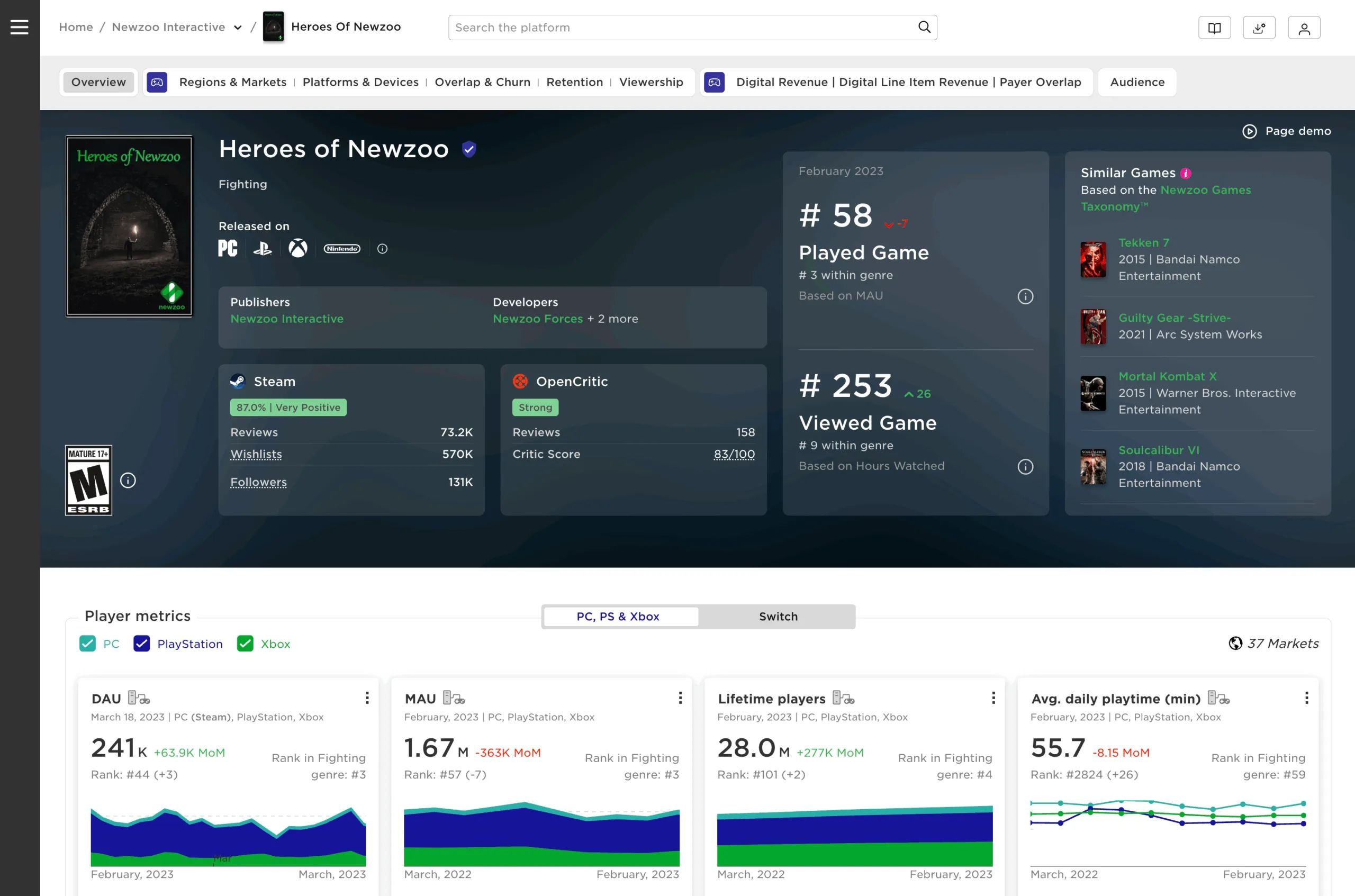Click the ESRB rating info icon
This screenshot has width=1355, height=896.
[128, 481]
